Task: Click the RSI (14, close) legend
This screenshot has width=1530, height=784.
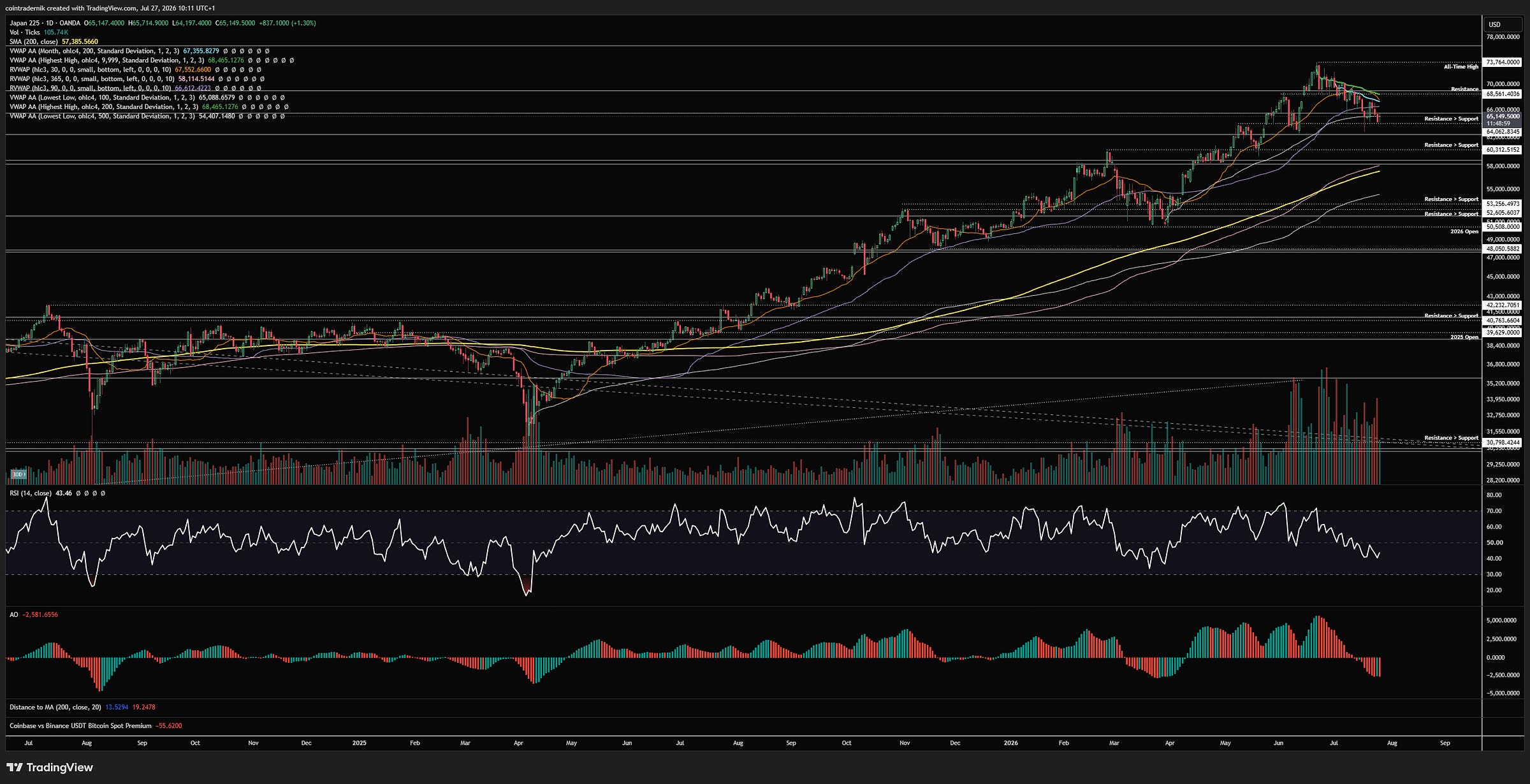Action: (31, 493)
